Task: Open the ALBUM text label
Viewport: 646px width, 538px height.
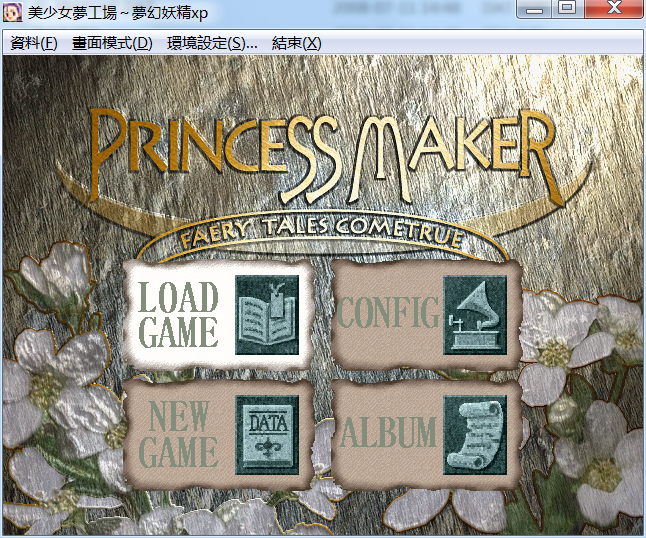Action: pyautogui.click(x=389, y=434)
